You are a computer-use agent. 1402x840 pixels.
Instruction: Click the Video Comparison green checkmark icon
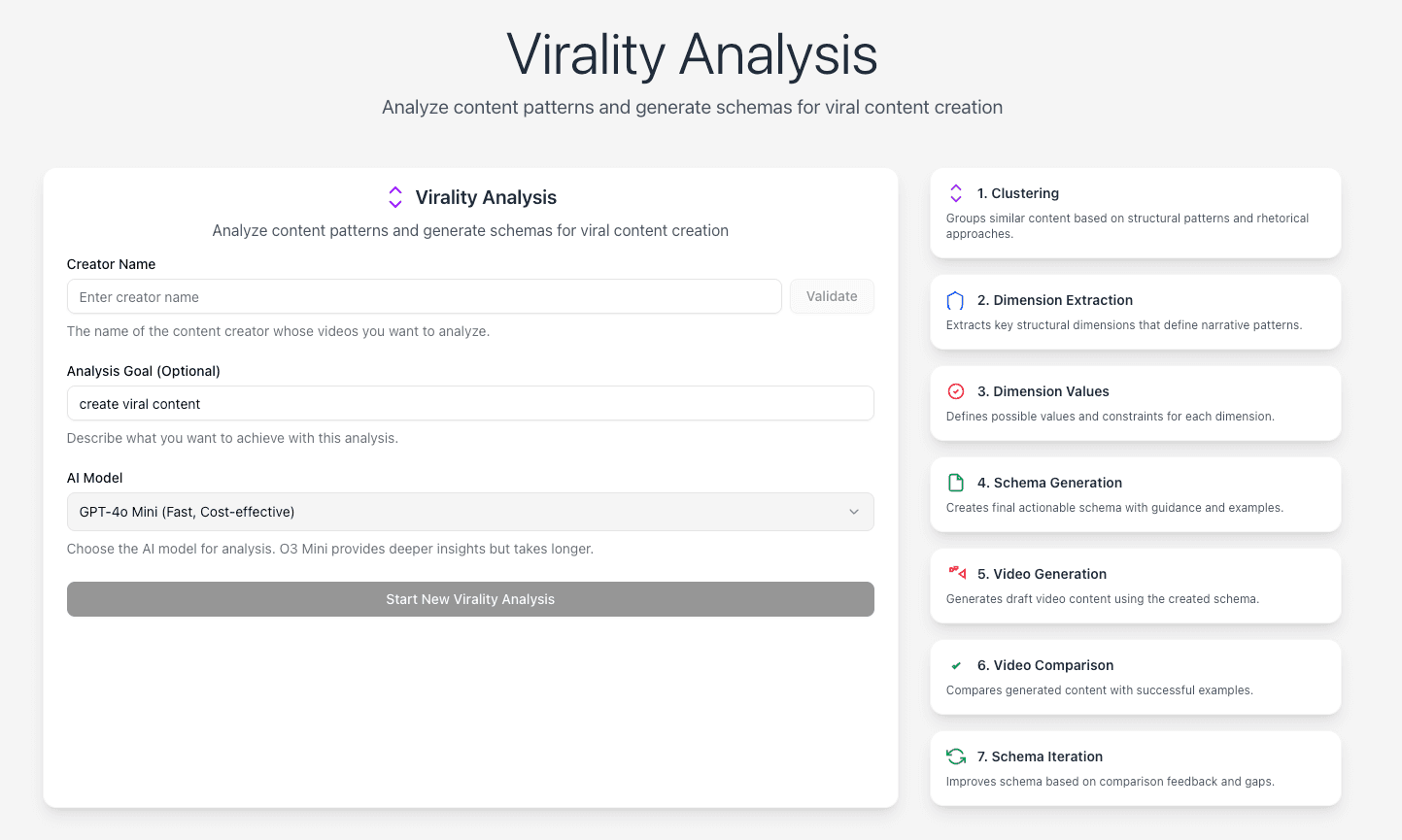[956, 665]
